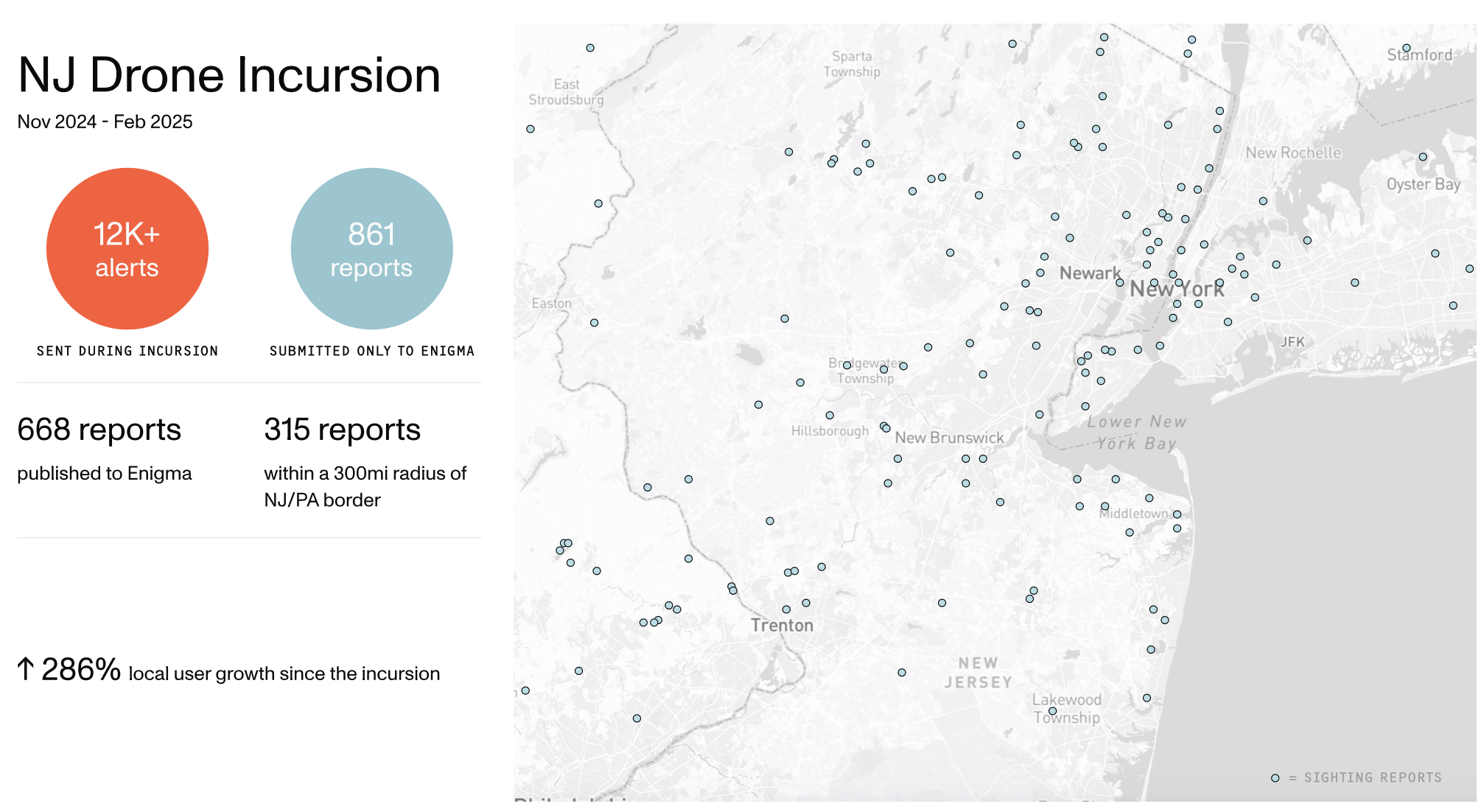1484x812 pixels.
Task: Click the New Brunswick map label
Action: 949,438
